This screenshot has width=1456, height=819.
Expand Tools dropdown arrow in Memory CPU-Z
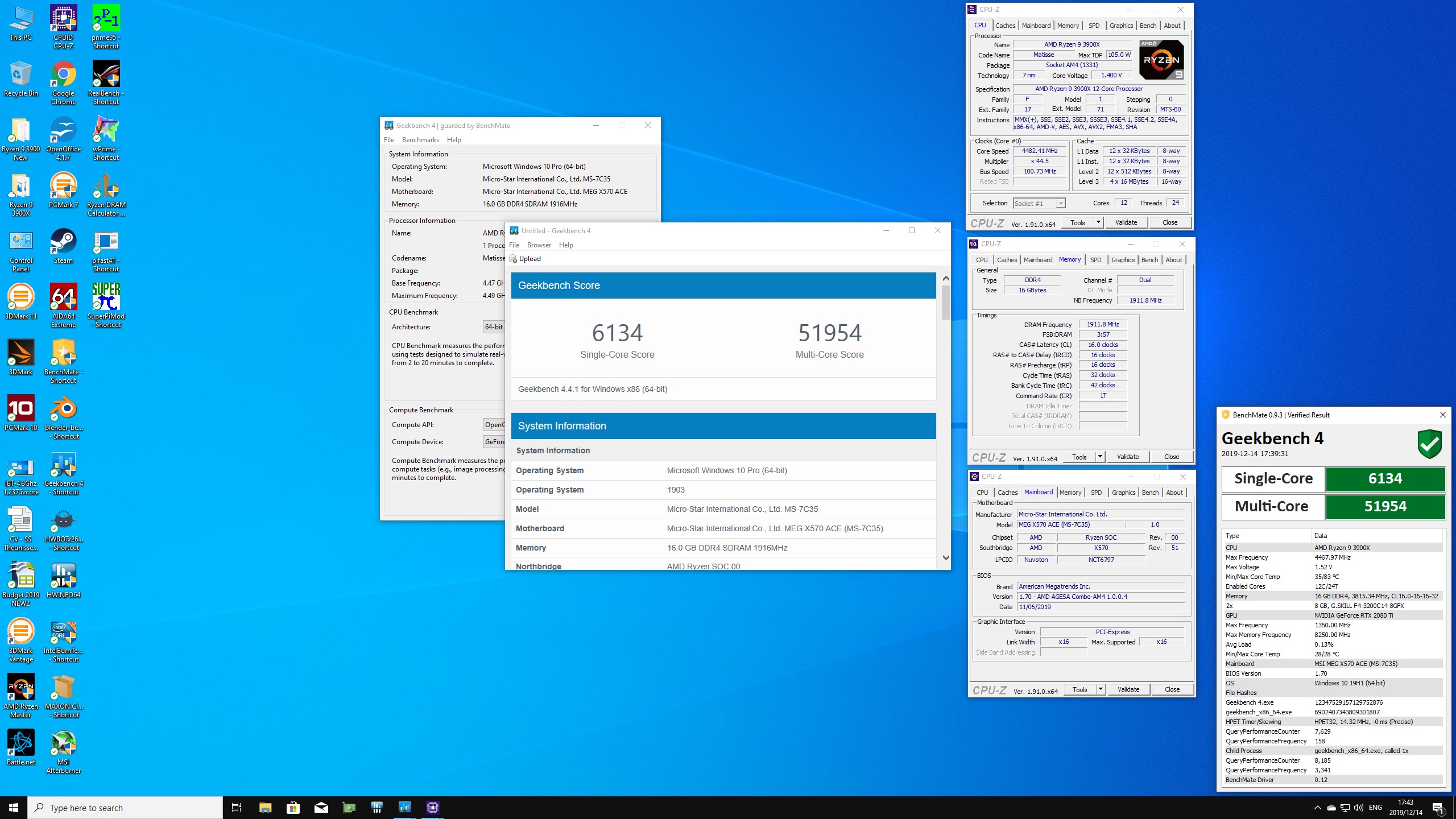(x=1100, y=457)
